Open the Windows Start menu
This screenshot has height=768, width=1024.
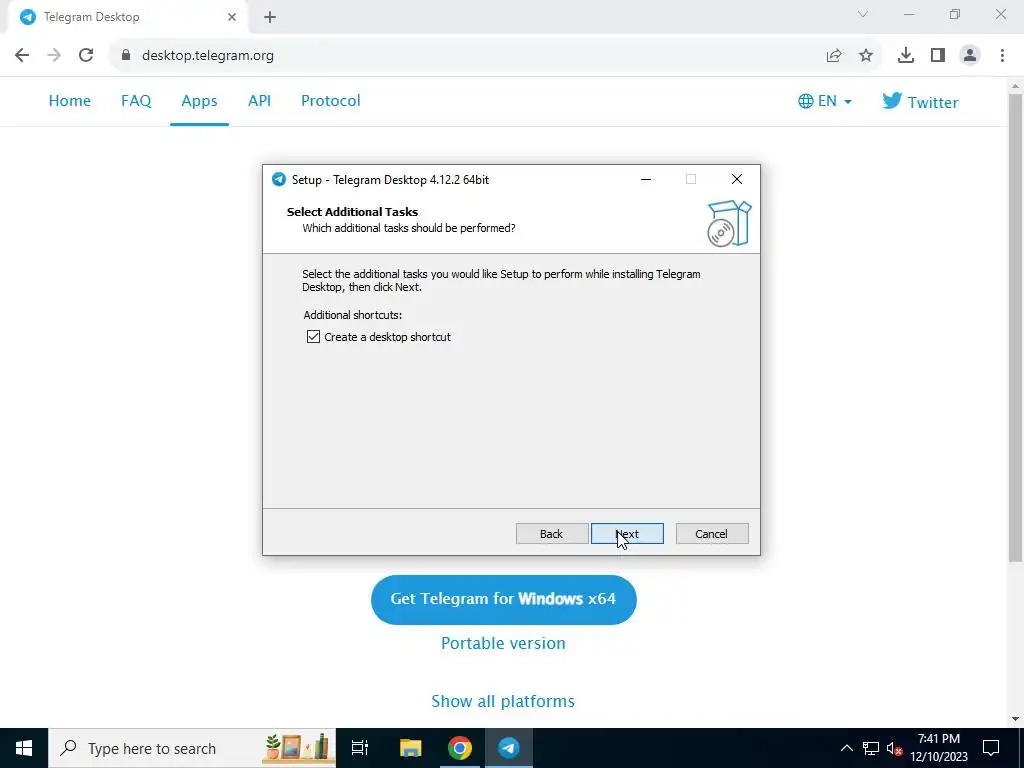tap(24, 748)
